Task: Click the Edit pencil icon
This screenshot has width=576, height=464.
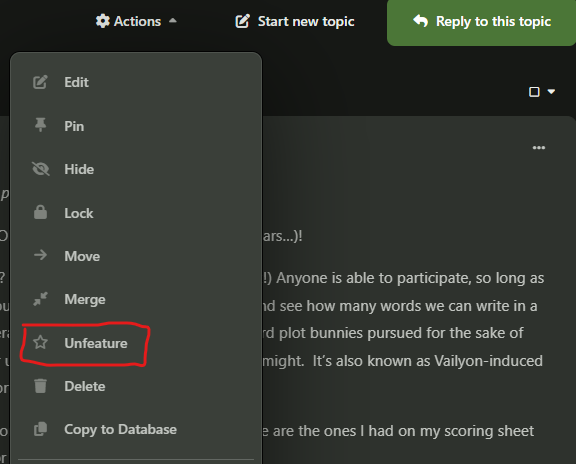Action: tap(40, 82)
